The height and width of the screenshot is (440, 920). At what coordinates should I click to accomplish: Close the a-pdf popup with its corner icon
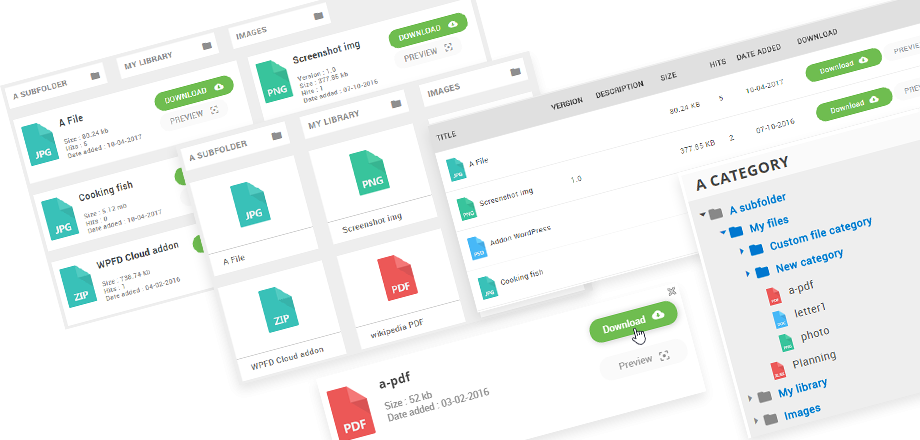pos(672,291)
